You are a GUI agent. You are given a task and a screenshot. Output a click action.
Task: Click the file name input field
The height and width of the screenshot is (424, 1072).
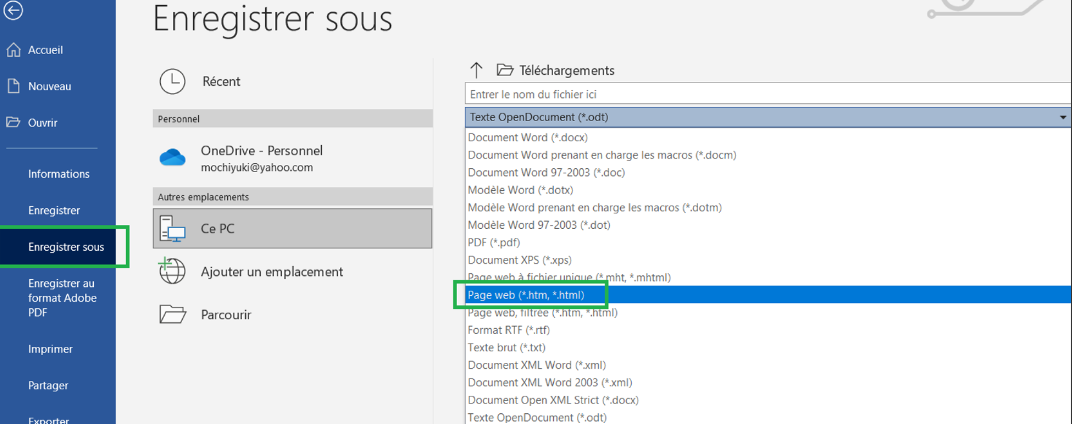coord(760,94)
